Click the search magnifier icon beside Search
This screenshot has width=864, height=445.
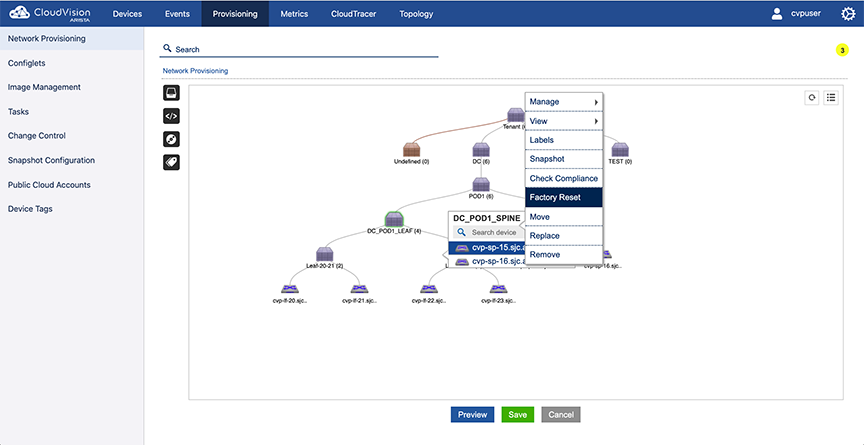168,48
